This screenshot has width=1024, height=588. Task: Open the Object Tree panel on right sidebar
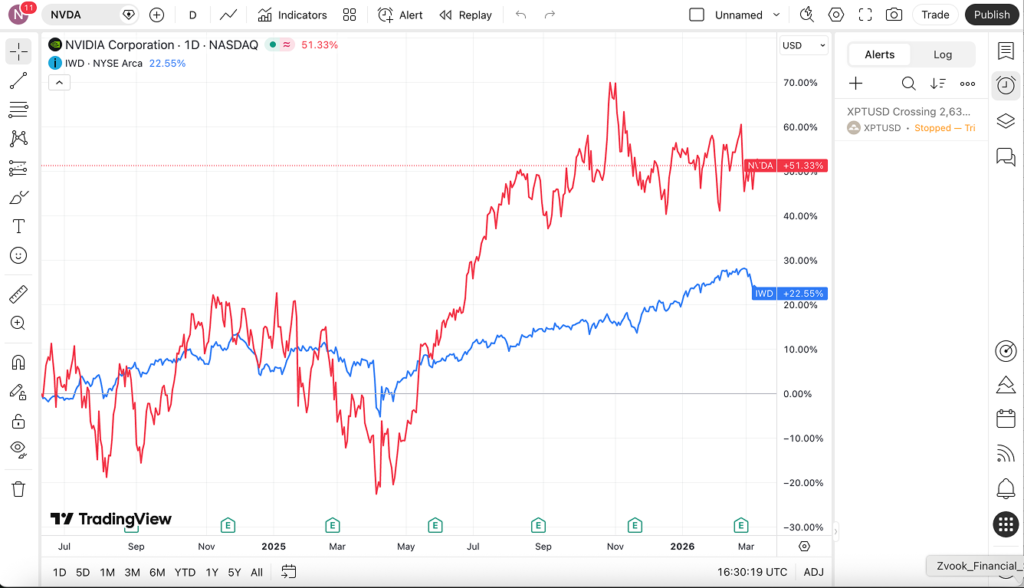pos(1006,121)
